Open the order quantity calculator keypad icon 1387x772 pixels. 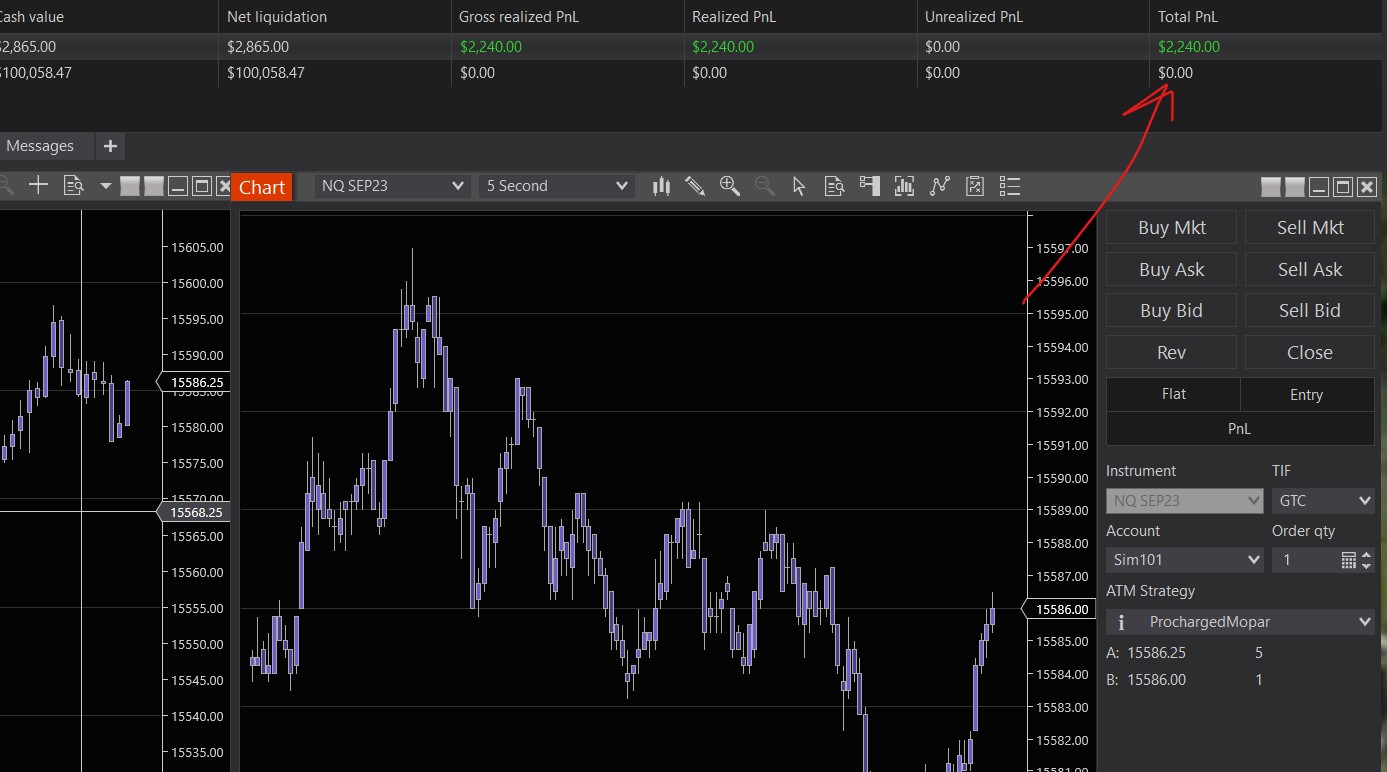click(1348, 561)
